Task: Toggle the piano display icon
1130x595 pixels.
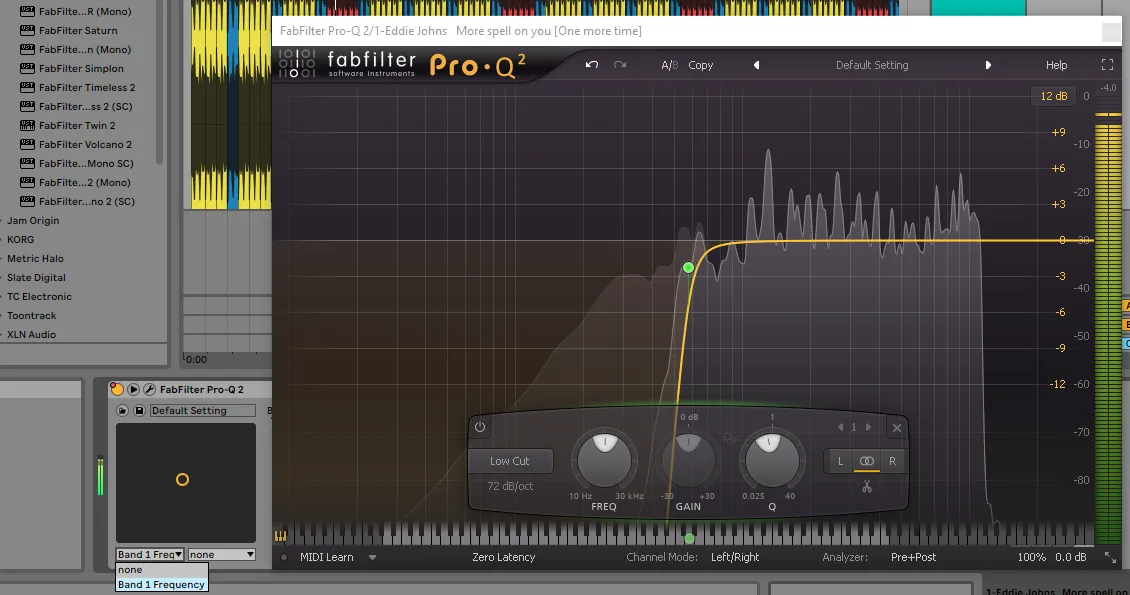Action: (x=280, y=536)
